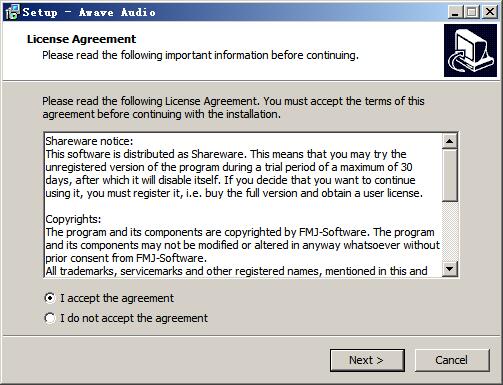Click the license scrollbar down arrow
The height and width of the screenshot is (385, 503).
pos(450,269)
